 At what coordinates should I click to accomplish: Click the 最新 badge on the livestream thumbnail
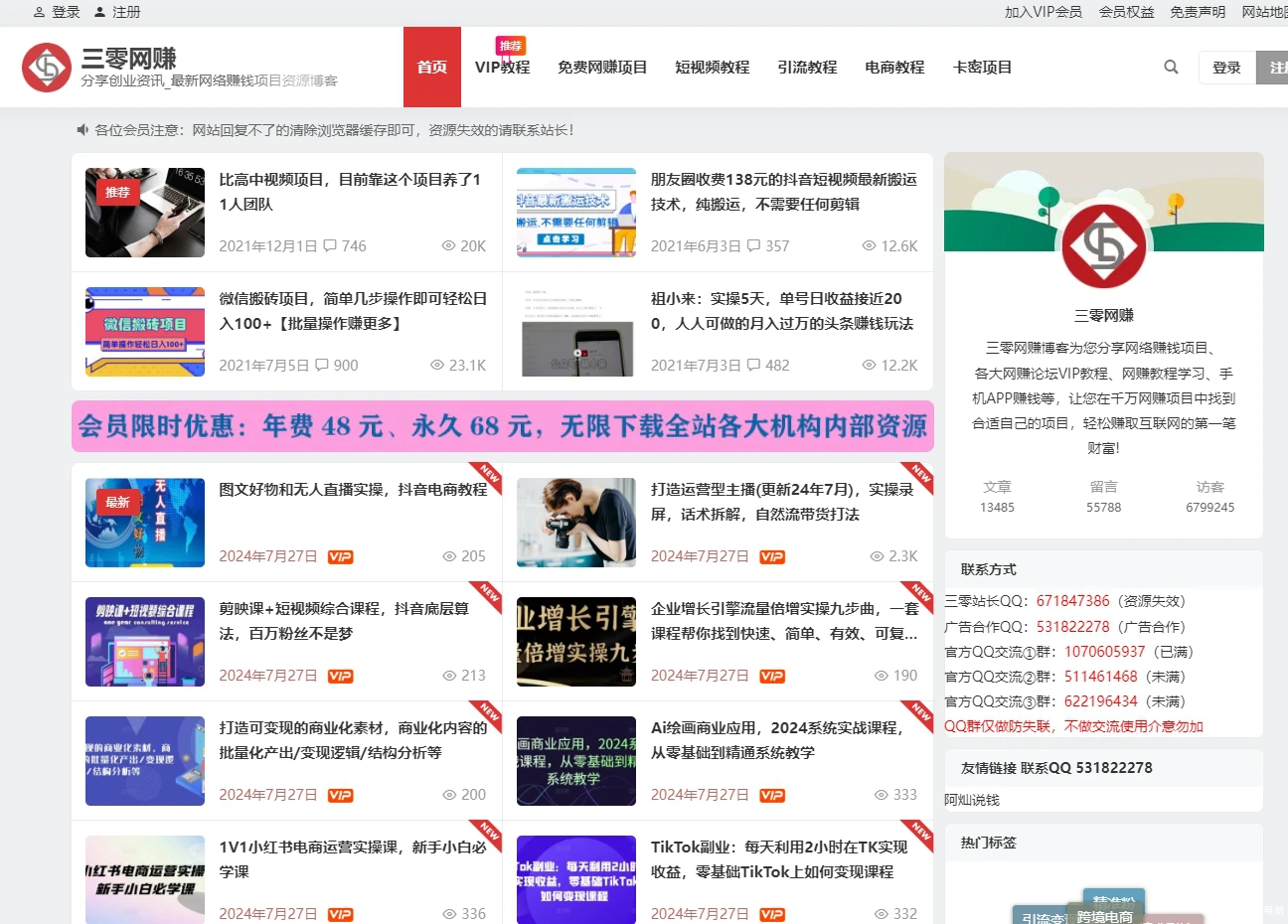click(x=117, y=502)
